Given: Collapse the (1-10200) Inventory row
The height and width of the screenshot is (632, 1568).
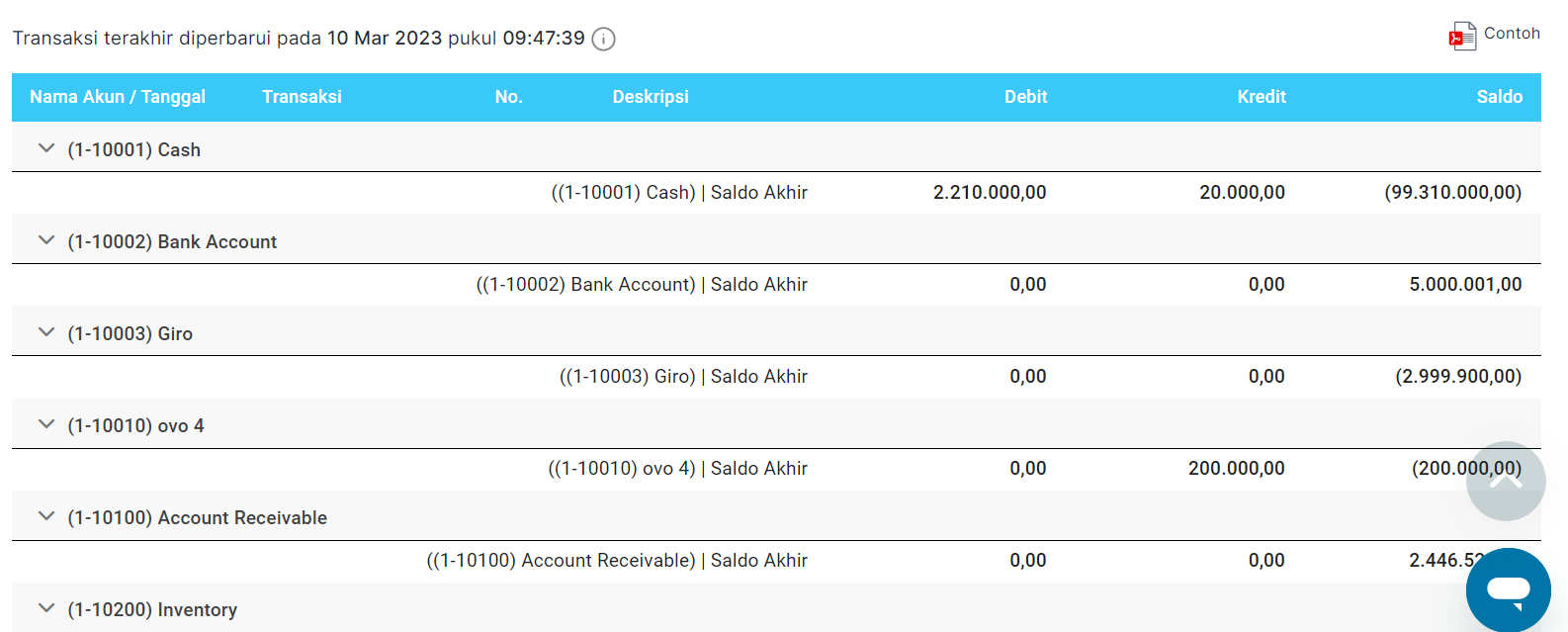Looking at the screenshot, I should point(45,609).
